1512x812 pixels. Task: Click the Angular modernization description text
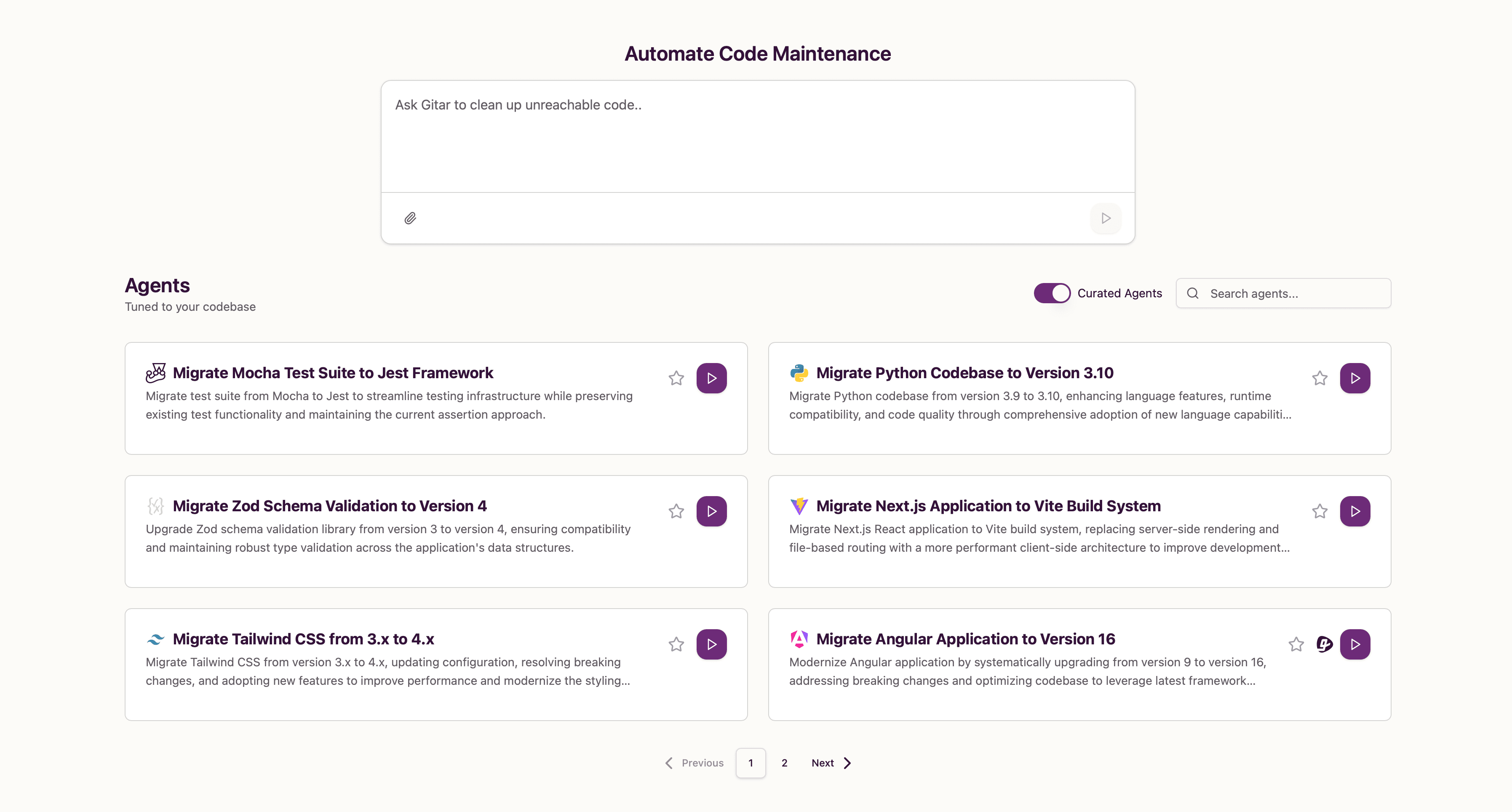point(1028,671)
